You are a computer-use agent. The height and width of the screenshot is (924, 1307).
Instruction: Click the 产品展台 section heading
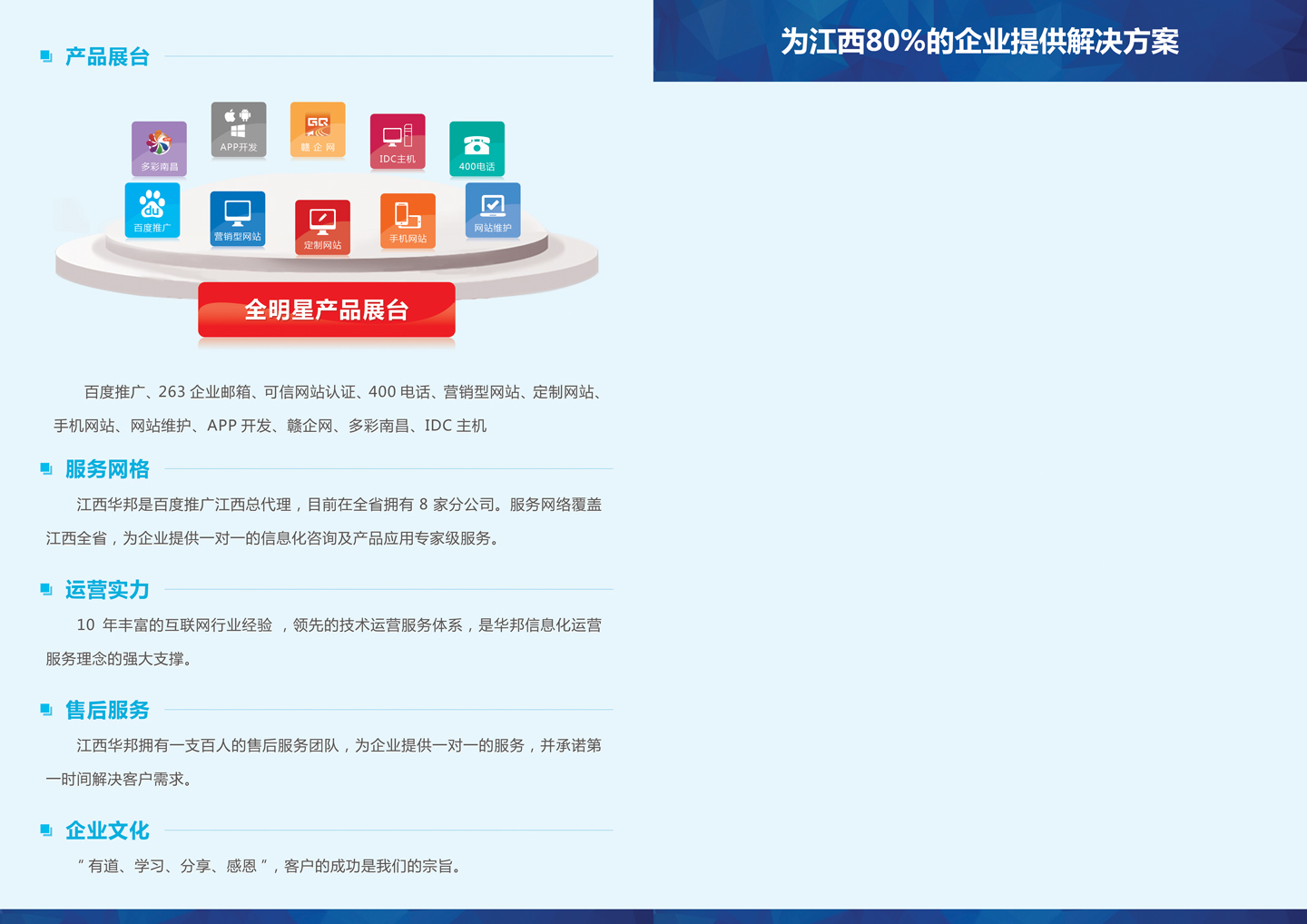pos(107,56)
